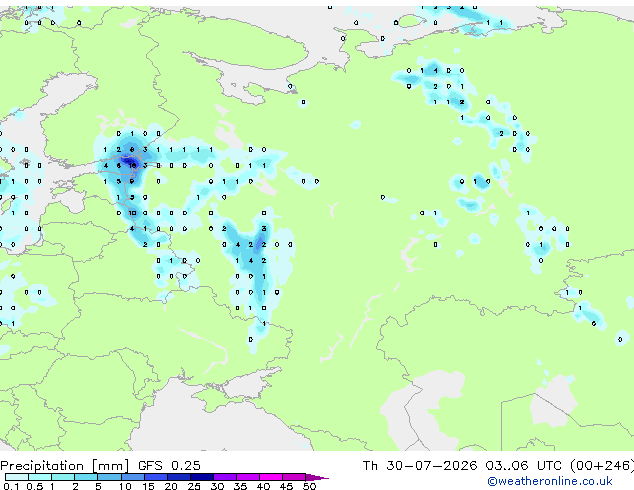This screenshot has width=634, height=490.
Task: Select the 2 mm legend swatch
Action: [x=86, y=477]
